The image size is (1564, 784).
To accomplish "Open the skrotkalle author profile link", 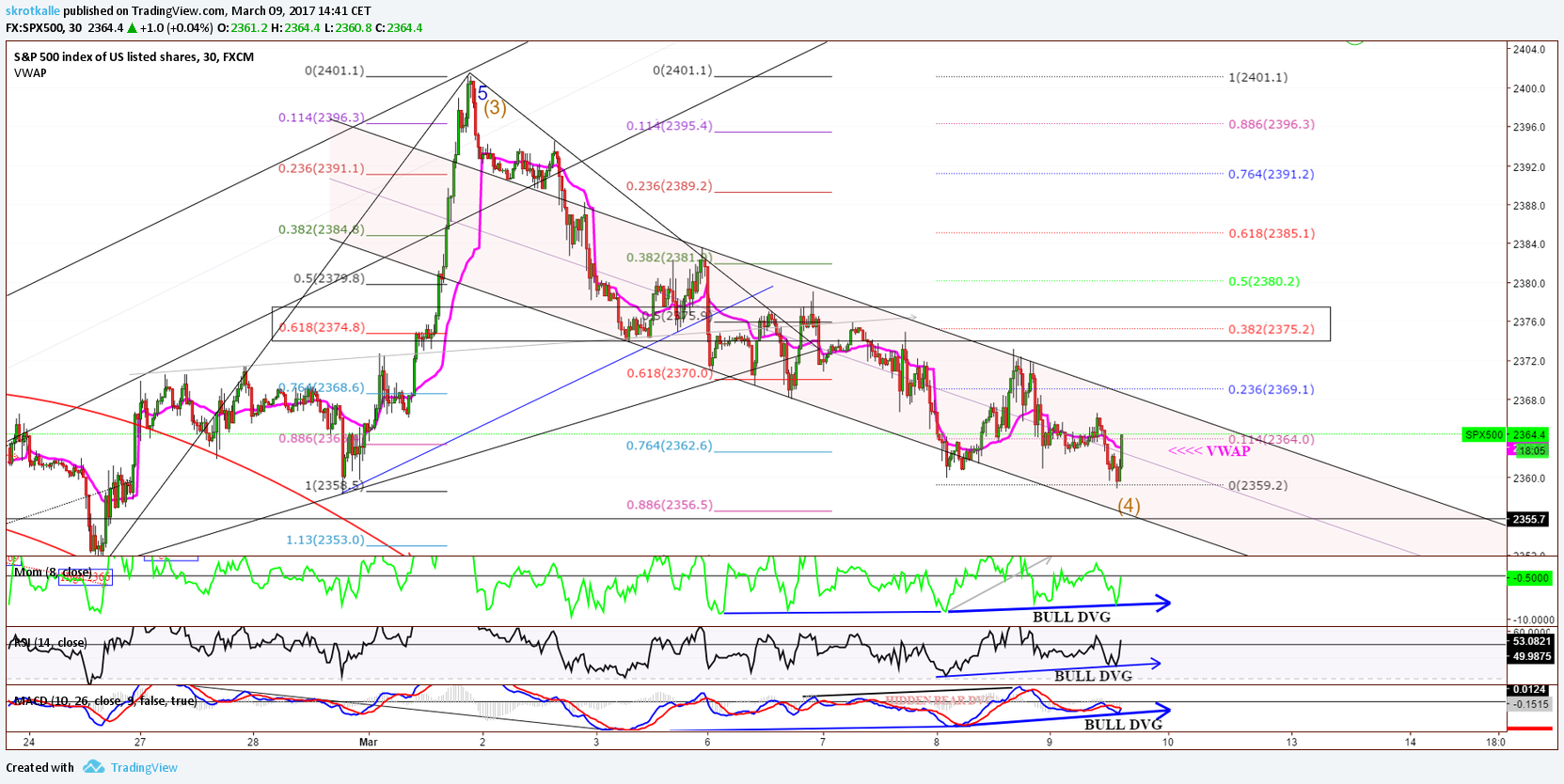I will (33, 11).
